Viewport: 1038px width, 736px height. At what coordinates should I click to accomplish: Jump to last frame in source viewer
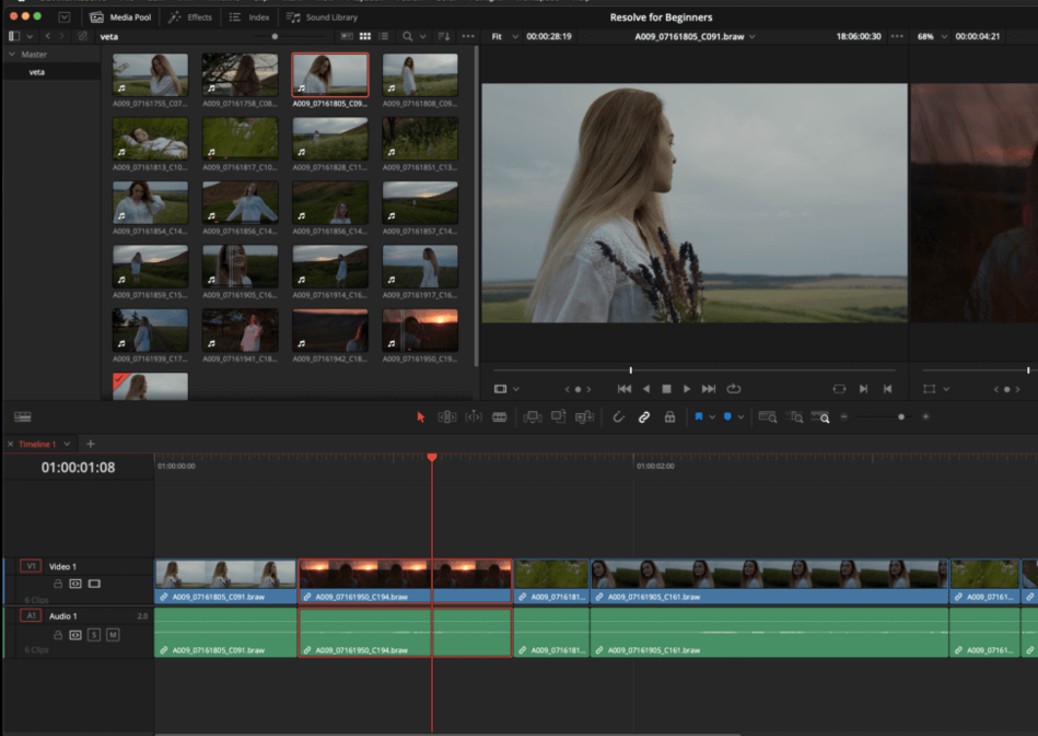point(708,389)
